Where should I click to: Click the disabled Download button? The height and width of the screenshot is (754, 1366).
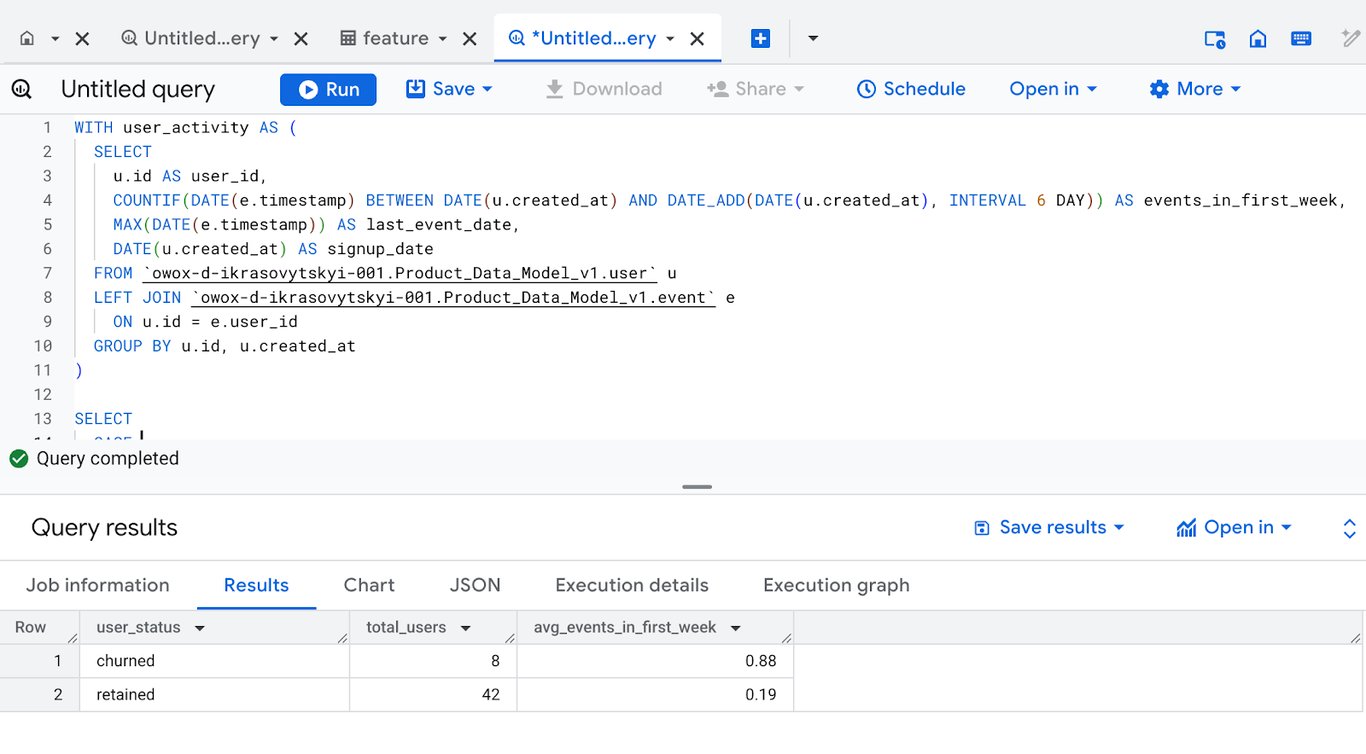[x=603, y=89]
